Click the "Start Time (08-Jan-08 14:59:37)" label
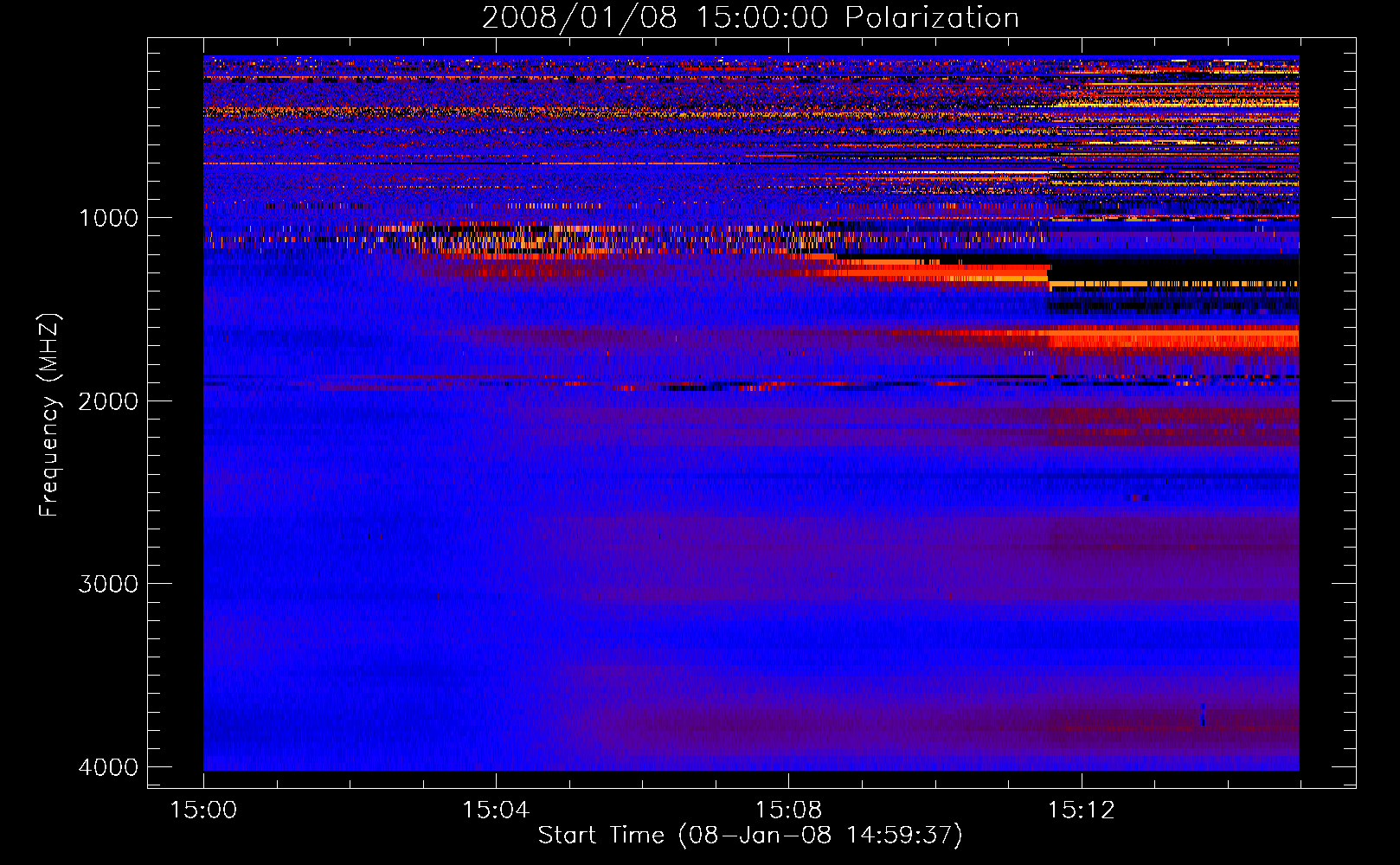1400x865 pixels. pyautogui.click(x=750, y=835)
